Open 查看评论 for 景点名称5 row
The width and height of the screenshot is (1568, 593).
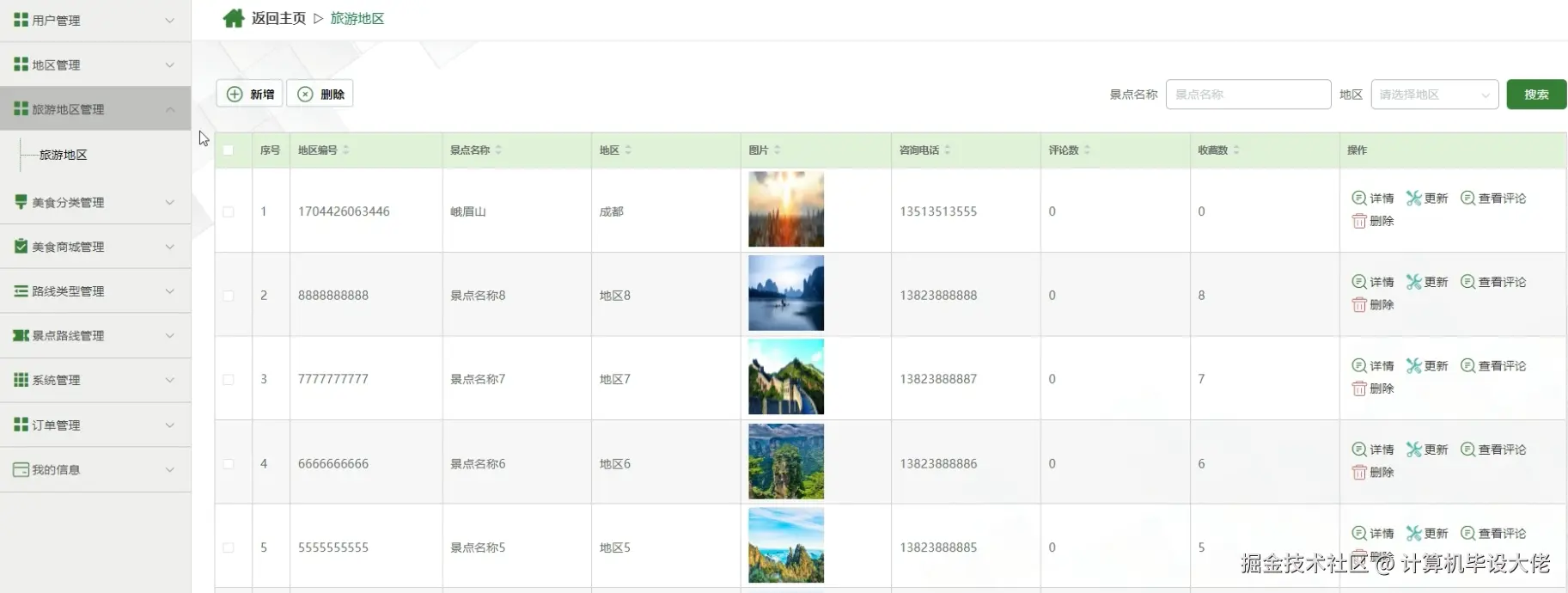(1493, 534)
